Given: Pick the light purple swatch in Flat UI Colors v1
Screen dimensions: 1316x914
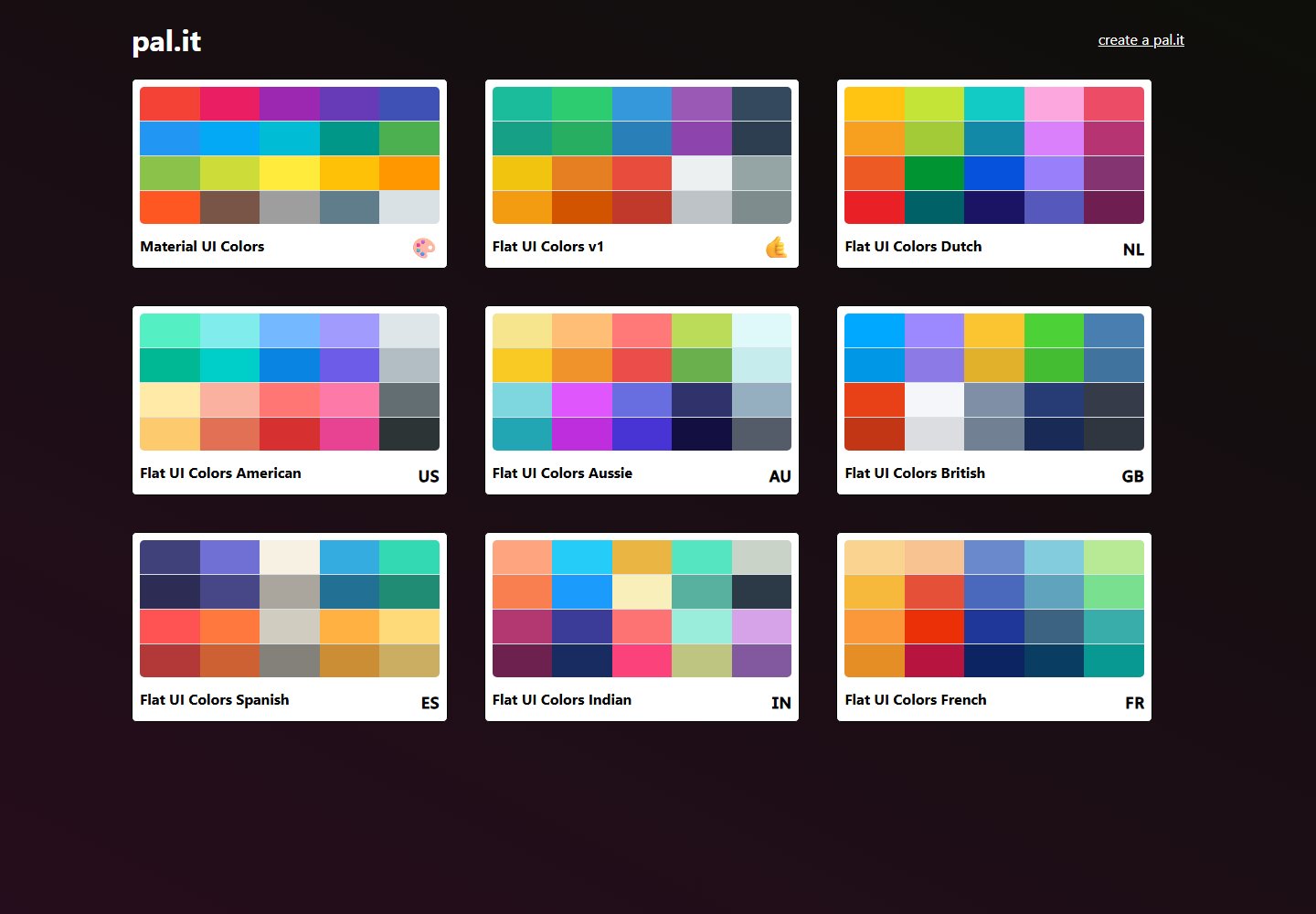Looking at the screenshot, I should (702, 103).
